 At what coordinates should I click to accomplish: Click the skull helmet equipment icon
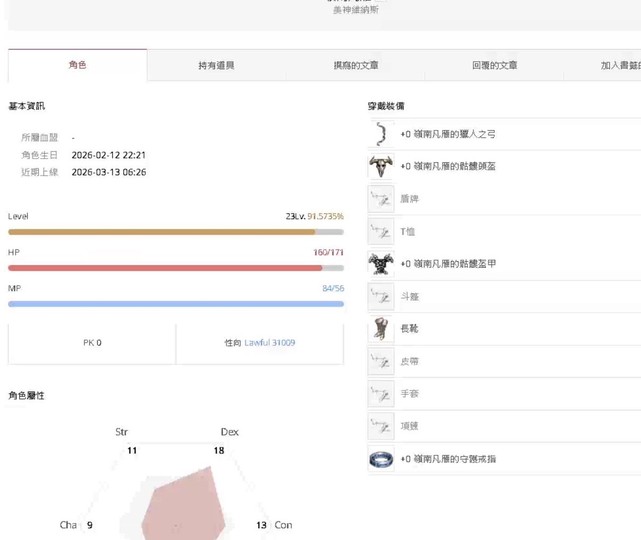[x=381, y=166]
